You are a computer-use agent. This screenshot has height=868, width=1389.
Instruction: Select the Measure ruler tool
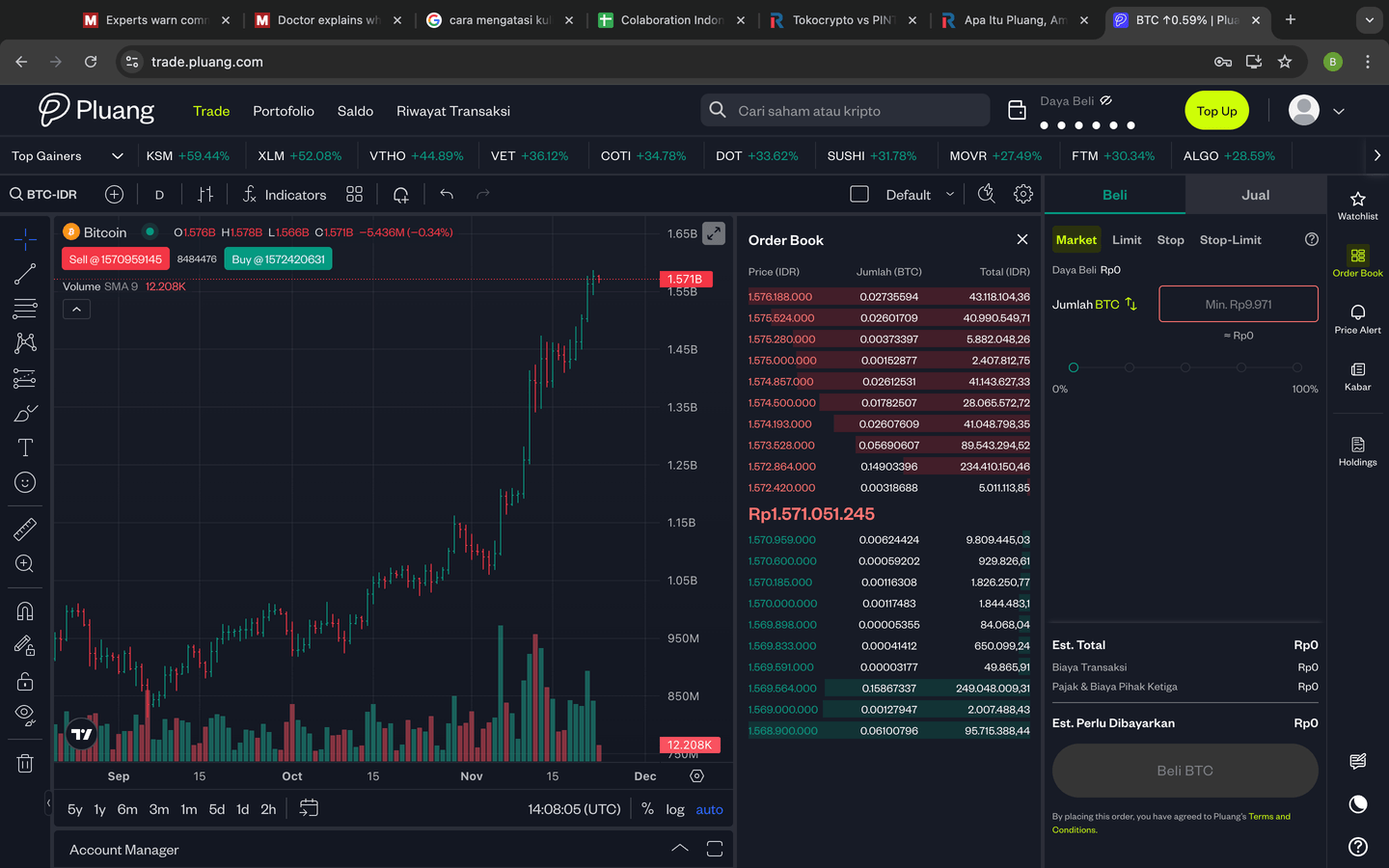pos(25,529)
